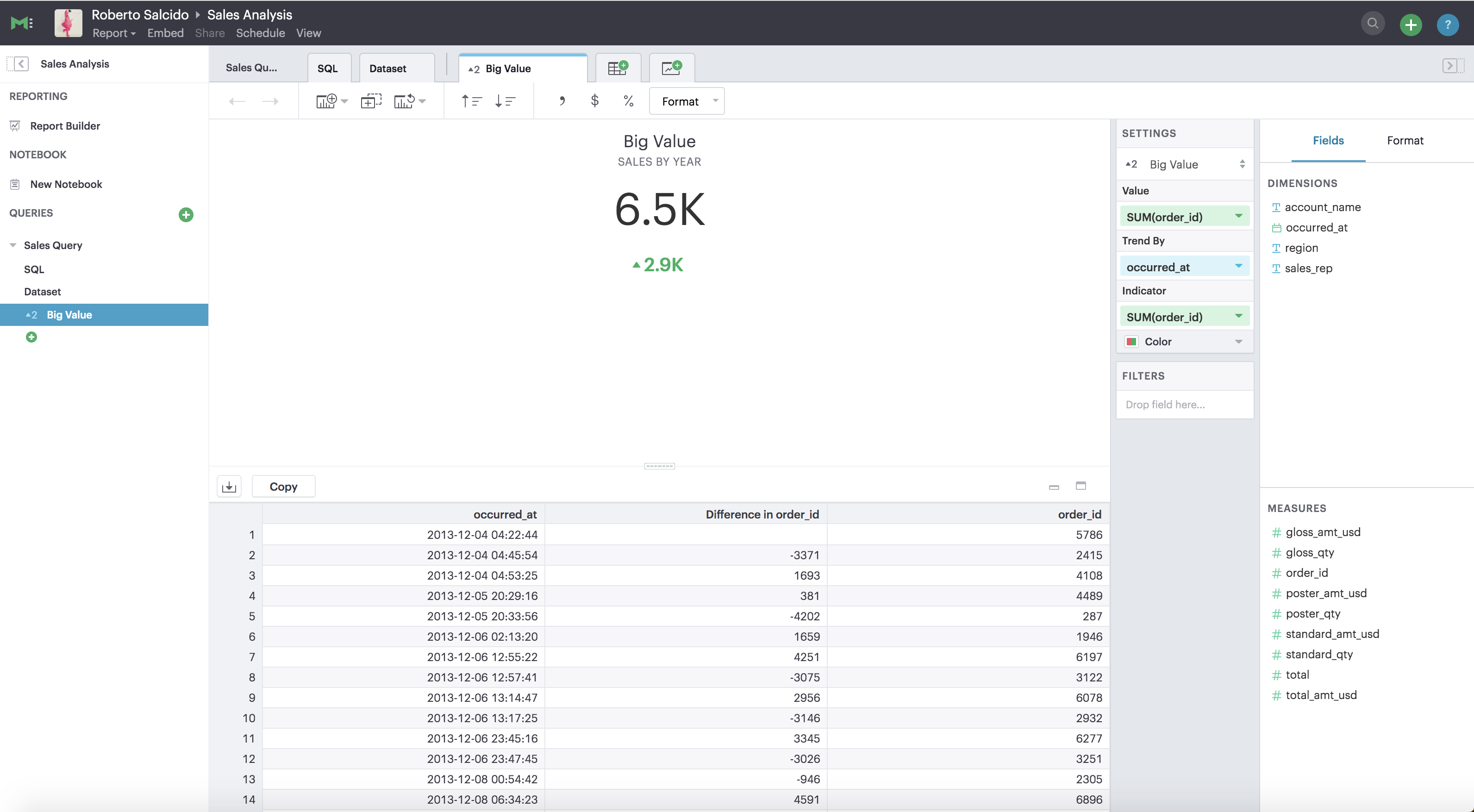
Task: Click the add new chart tab icon
Action: (671, 68)
